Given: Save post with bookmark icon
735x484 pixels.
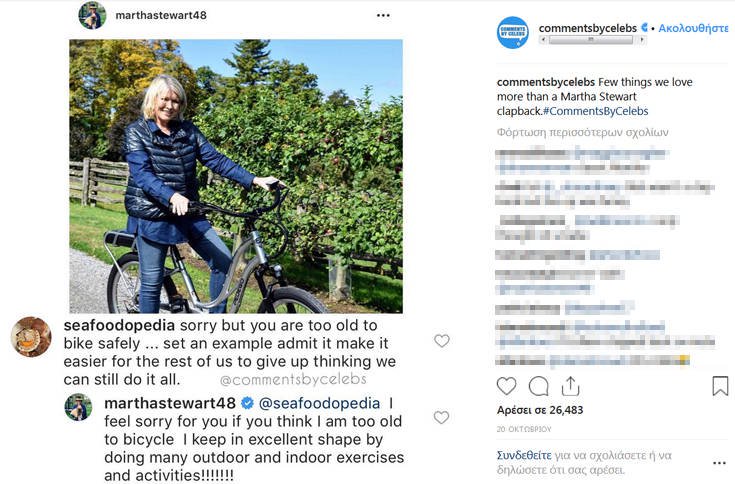Looking at the screenshot, I should pyautogui.click(x=720, y=386).
